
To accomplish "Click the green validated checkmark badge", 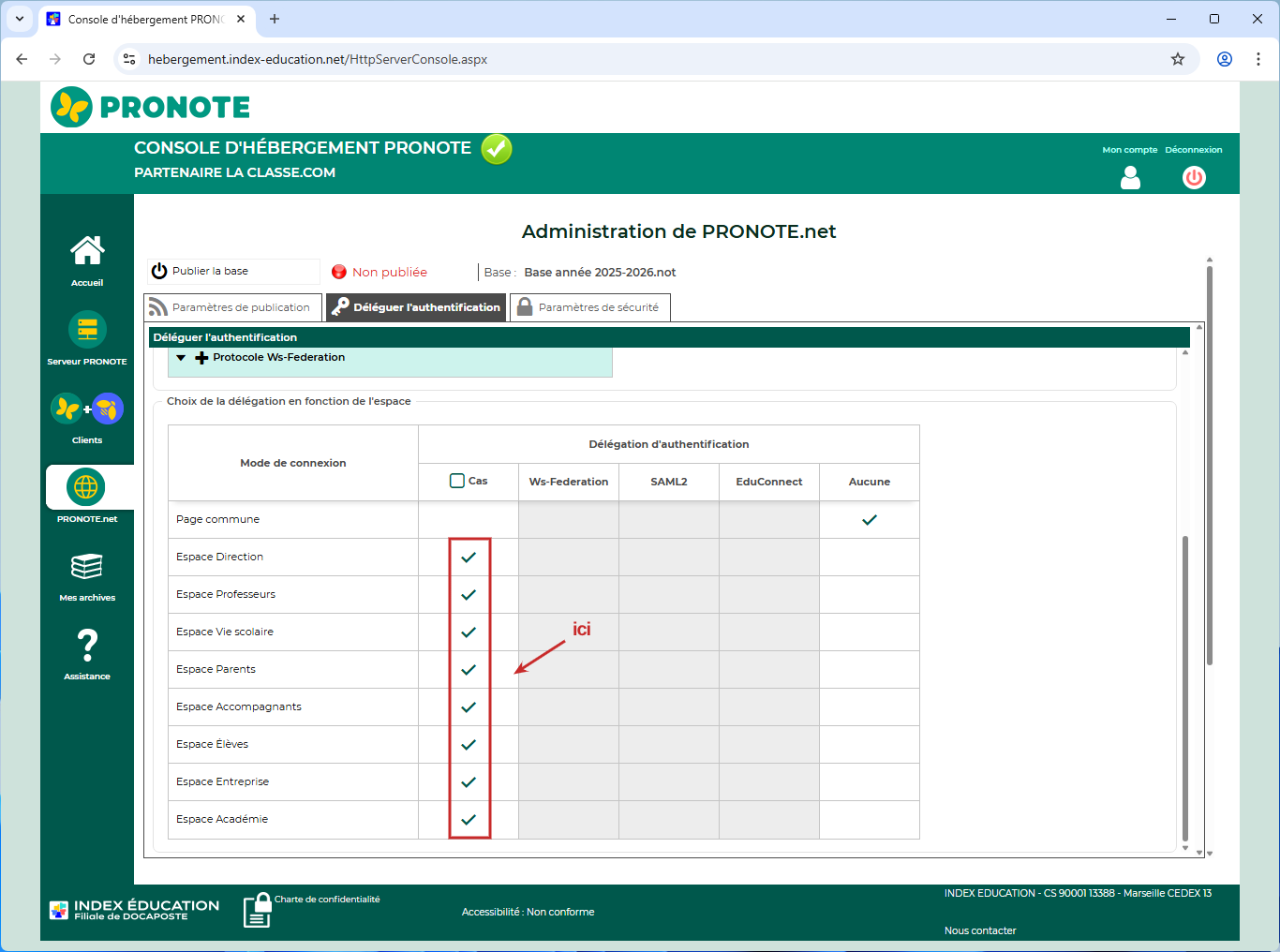I will 497,148.
